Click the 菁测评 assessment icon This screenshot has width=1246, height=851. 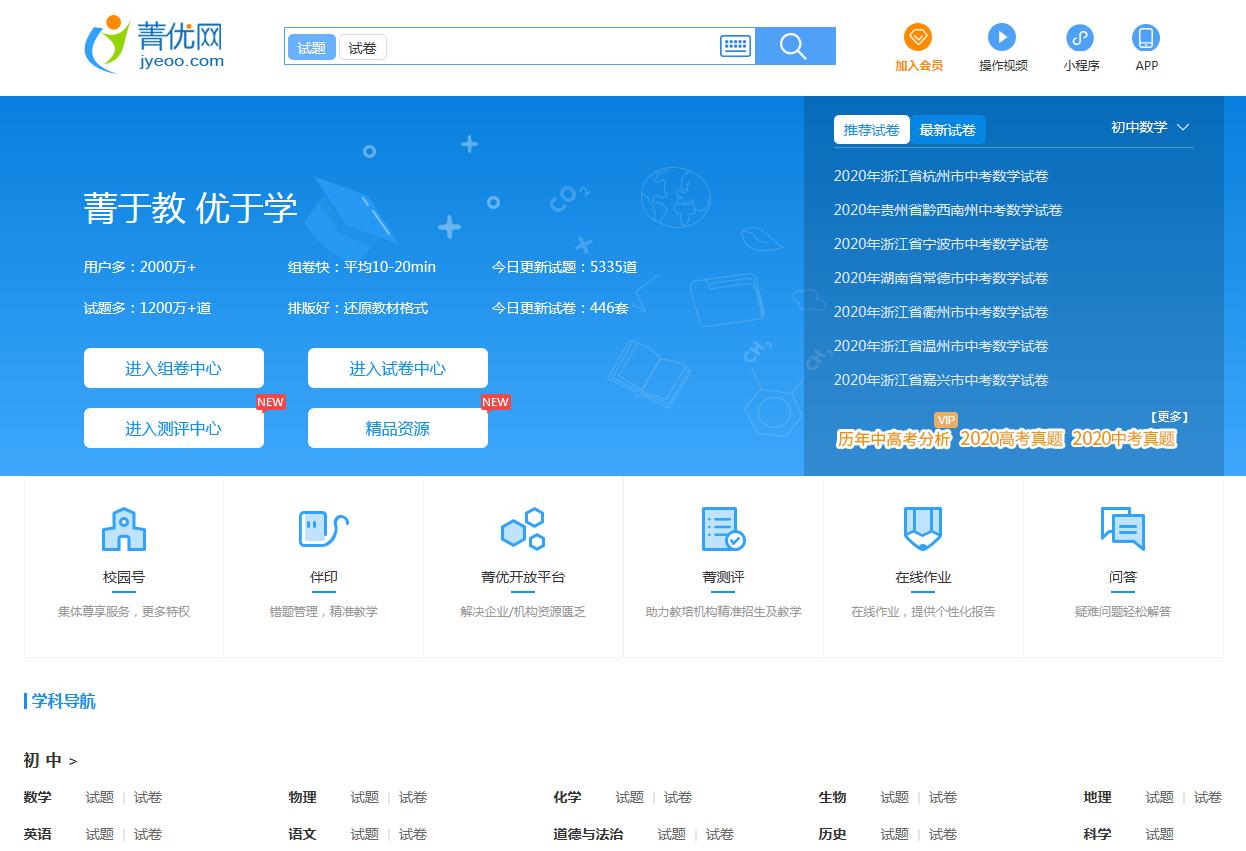click(723, 528)
